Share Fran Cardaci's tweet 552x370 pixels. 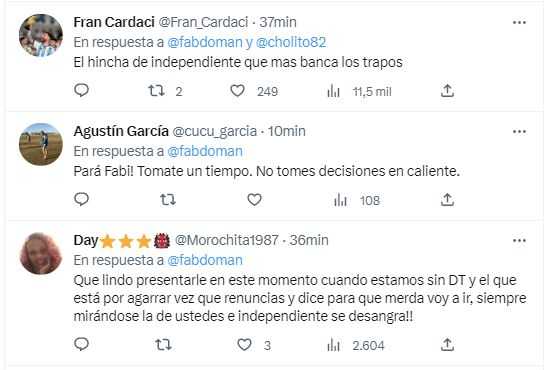(x=447, y=91)
